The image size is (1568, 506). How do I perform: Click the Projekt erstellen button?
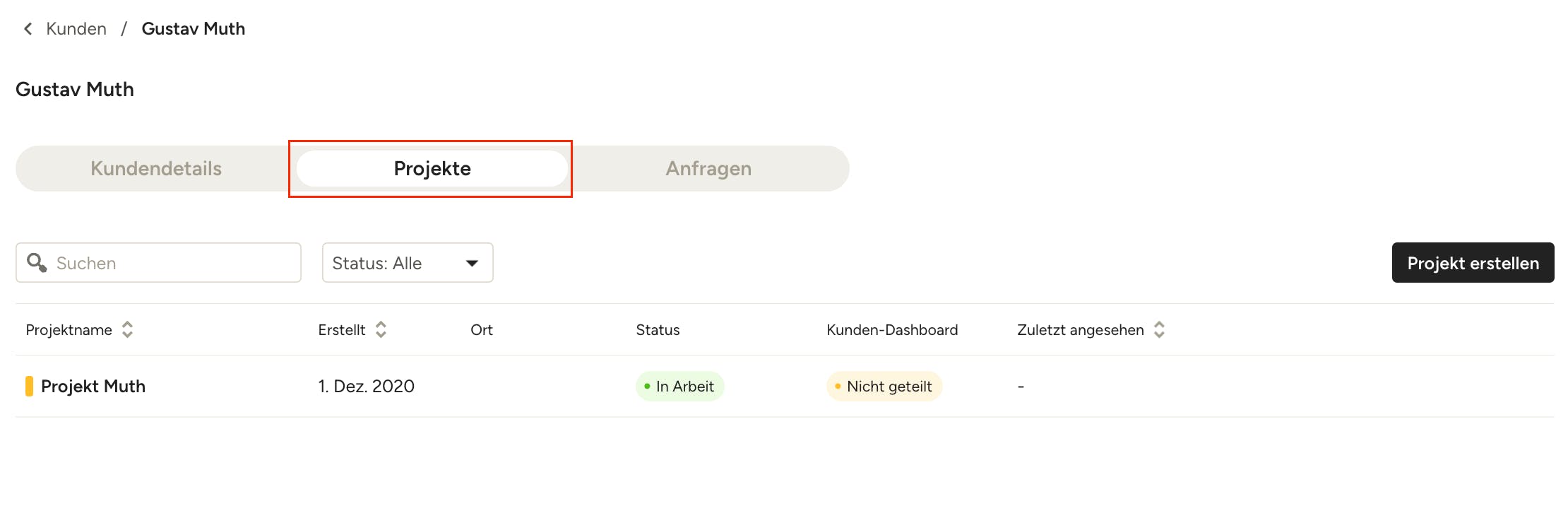point(1473,263)
